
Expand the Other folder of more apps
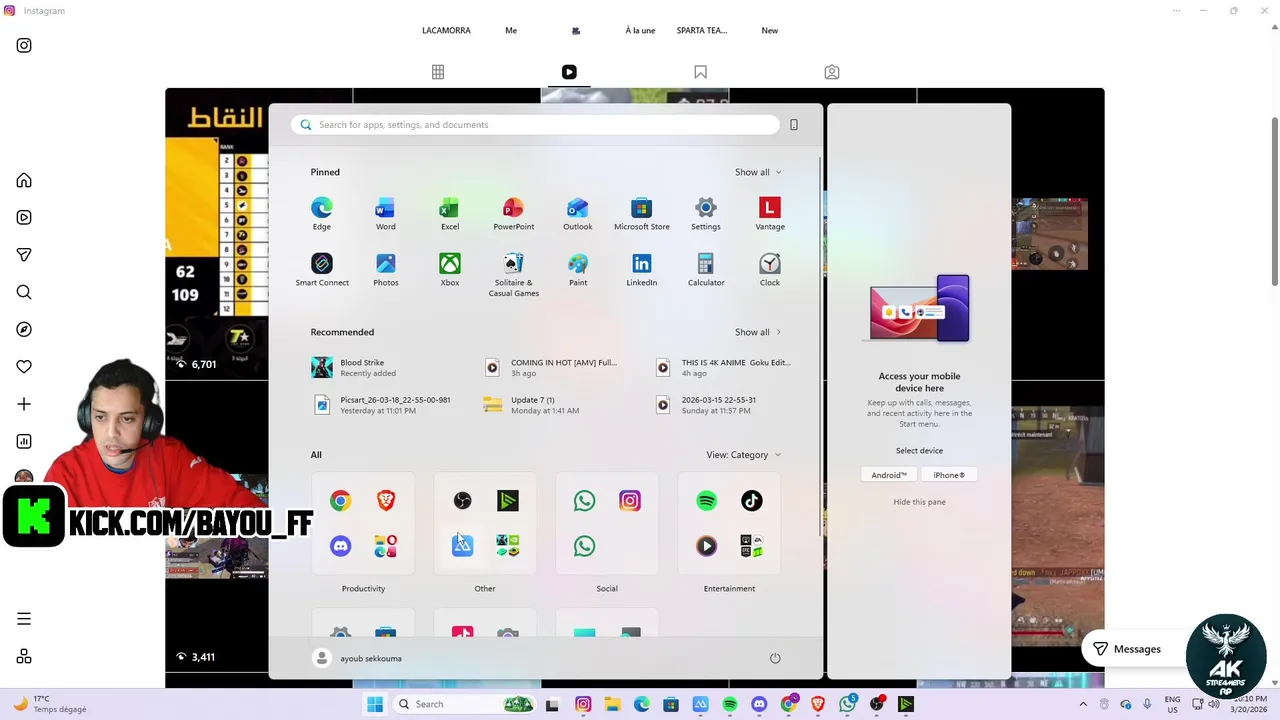tap(508, 546)
